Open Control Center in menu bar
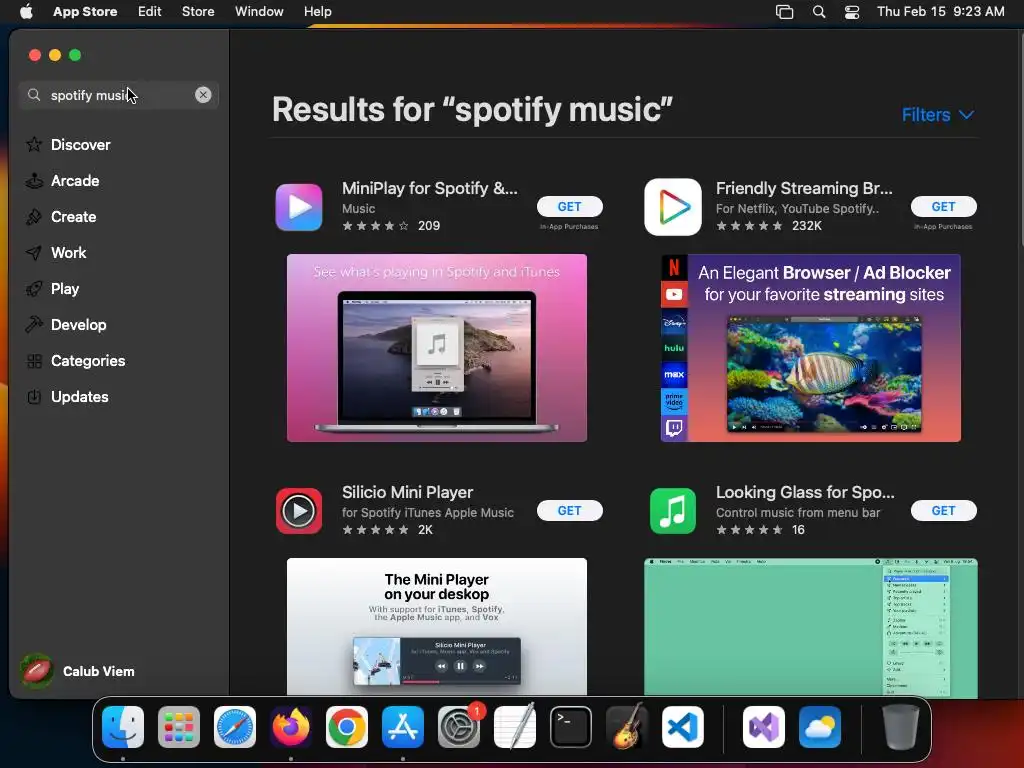 point(852,12)
